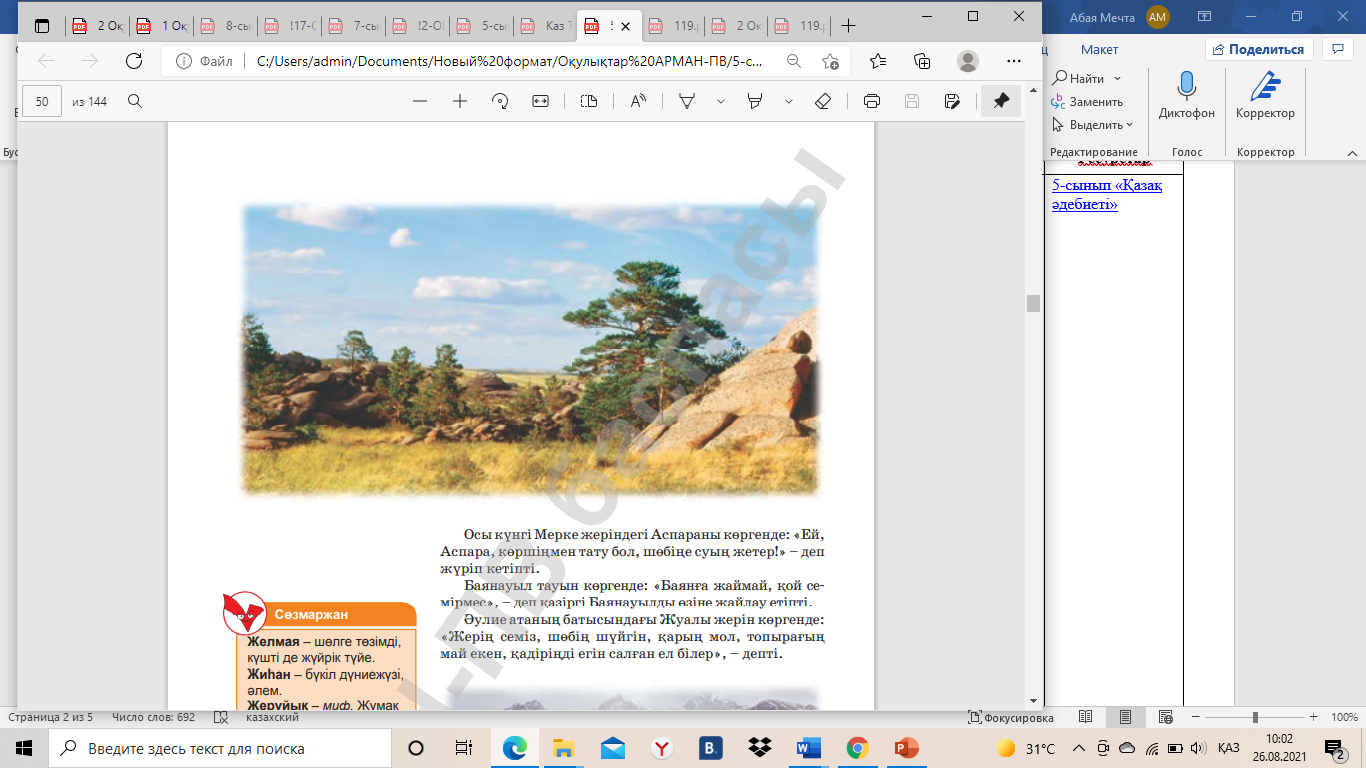Toggle the pin toolbar button
1366x768 pixels.
1000,101
